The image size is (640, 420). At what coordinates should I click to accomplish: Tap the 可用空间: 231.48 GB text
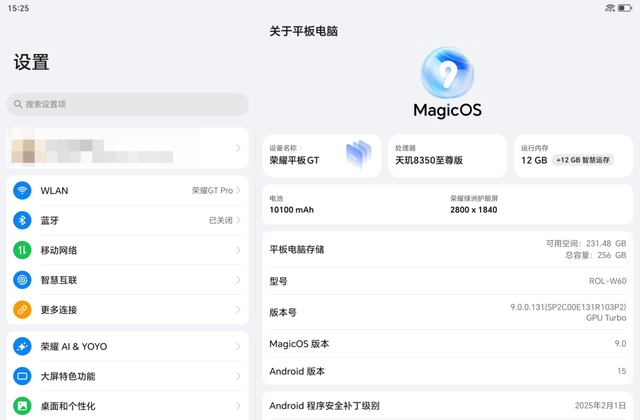[x=586, y=244]
